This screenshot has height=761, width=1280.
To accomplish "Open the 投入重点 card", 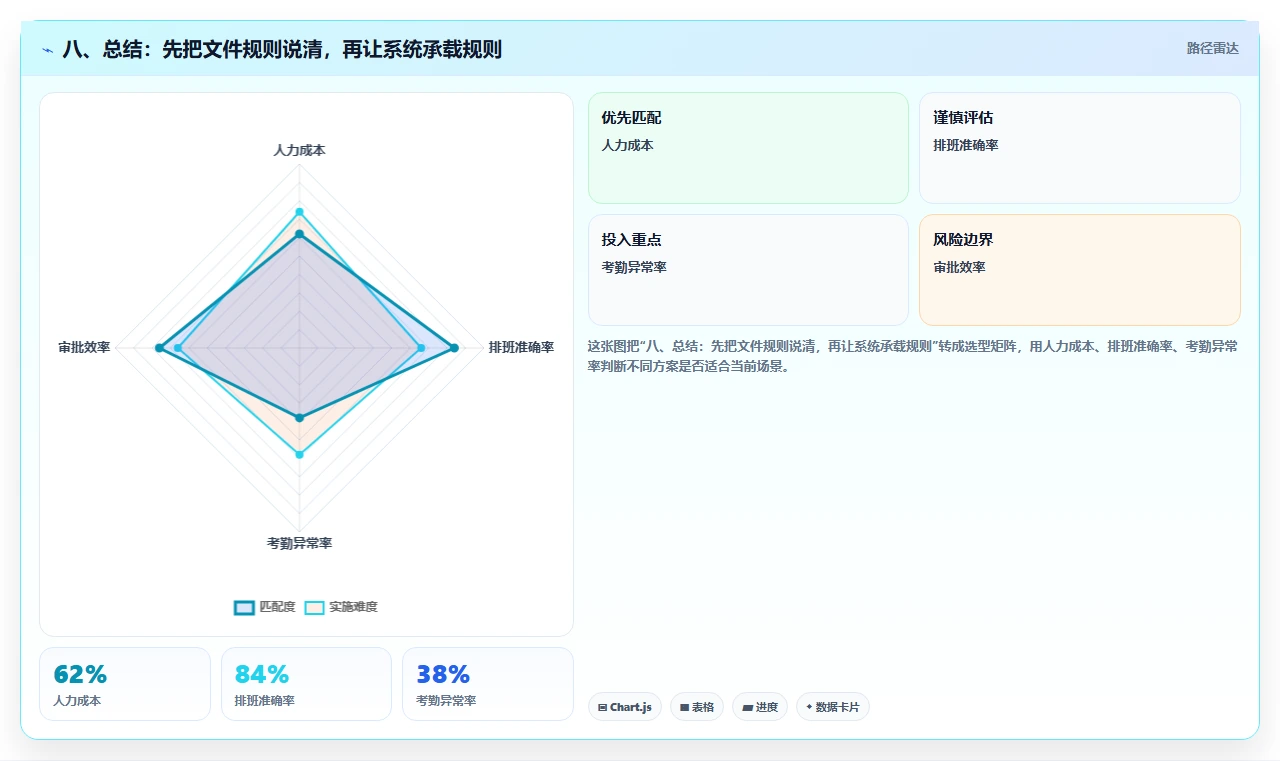I will click(748, 270).
